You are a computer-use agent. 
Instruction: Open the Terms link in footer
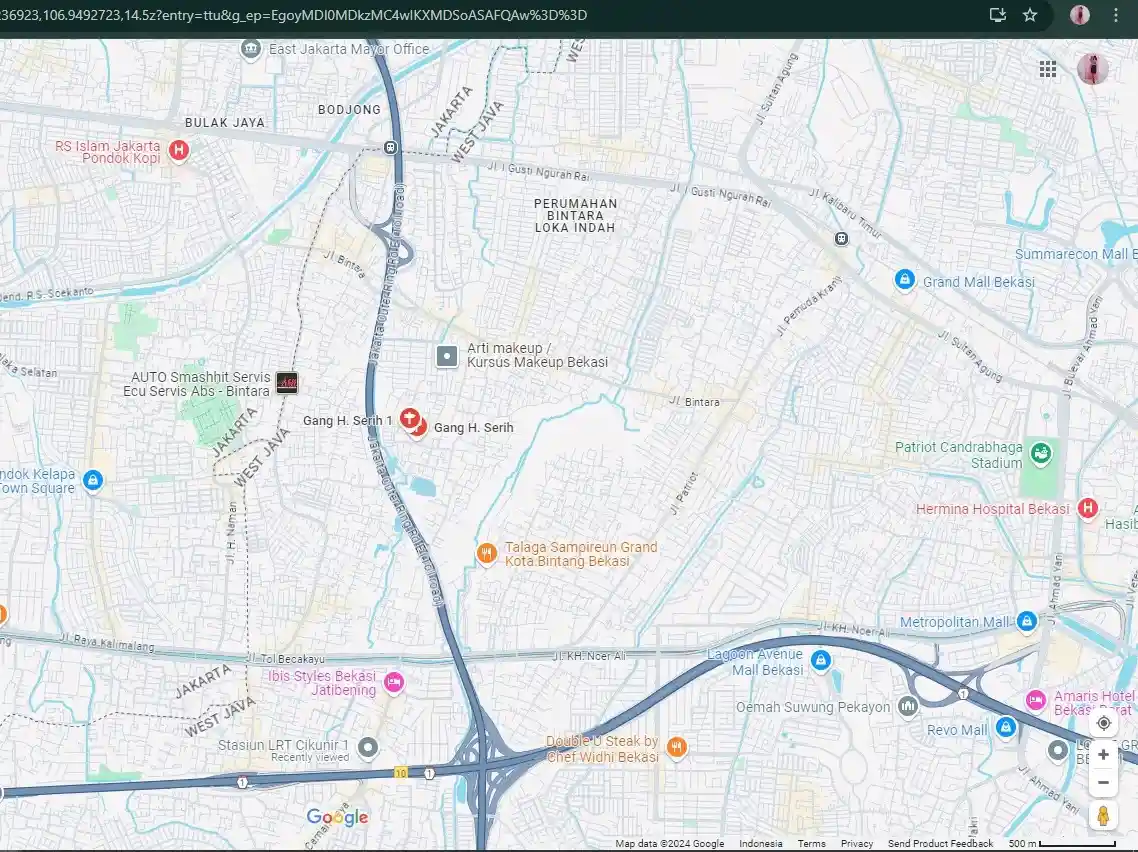click(x=811, y=844)
